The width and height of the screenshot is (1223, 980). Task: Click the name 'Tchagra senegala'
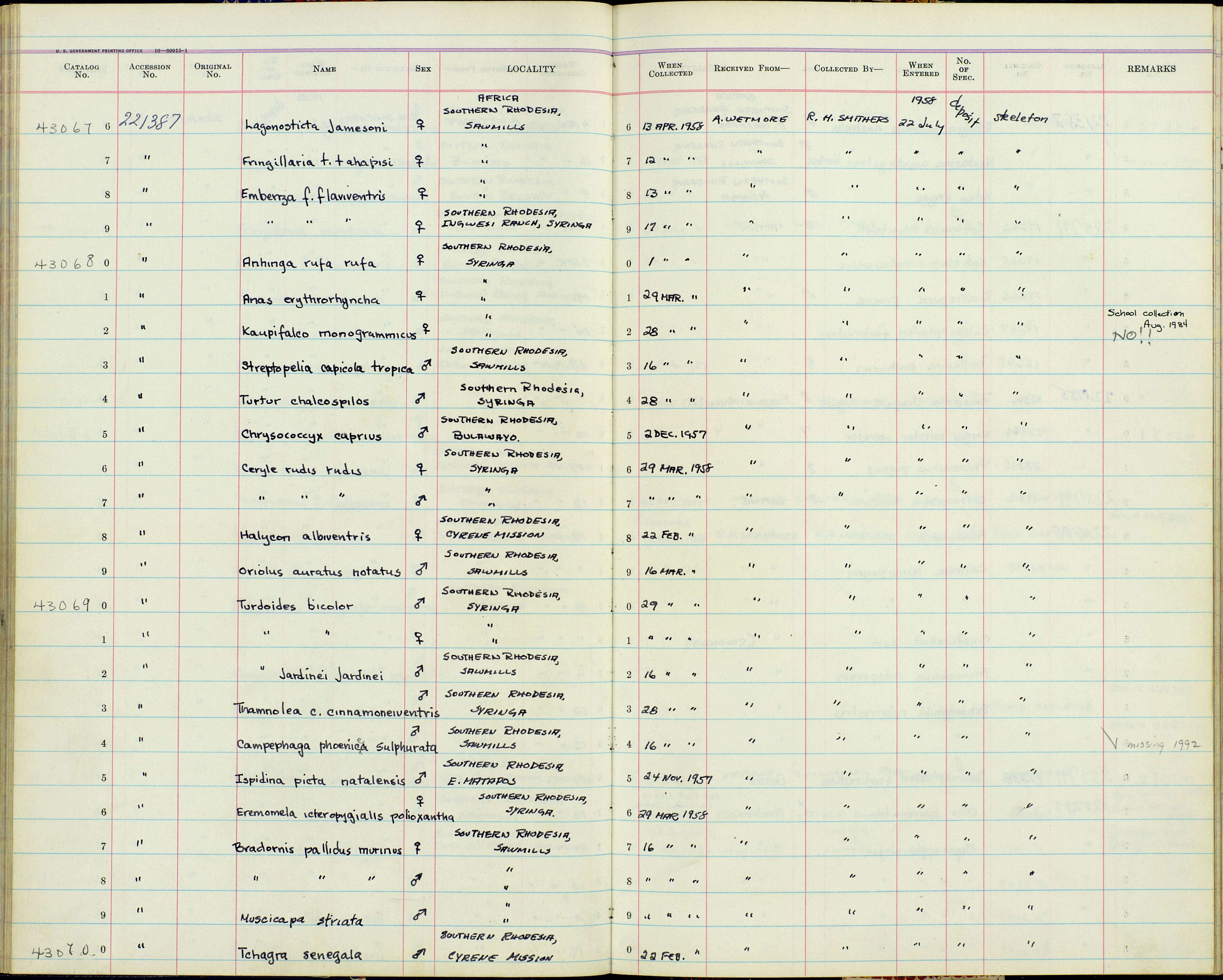tap(300, 955)
